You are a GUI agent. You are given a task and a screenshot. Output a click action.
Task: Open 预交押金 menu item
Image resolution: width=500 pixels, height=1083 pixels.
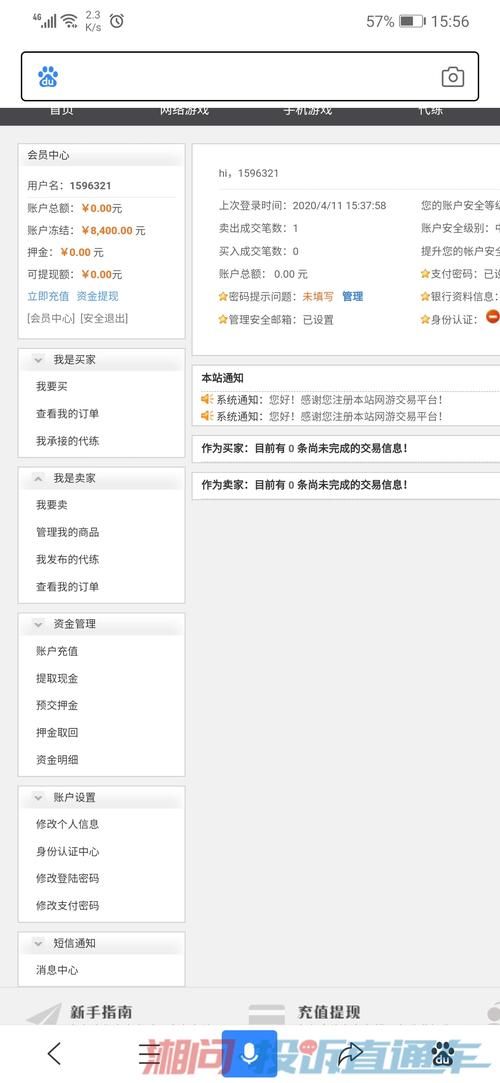pos(57,705)
